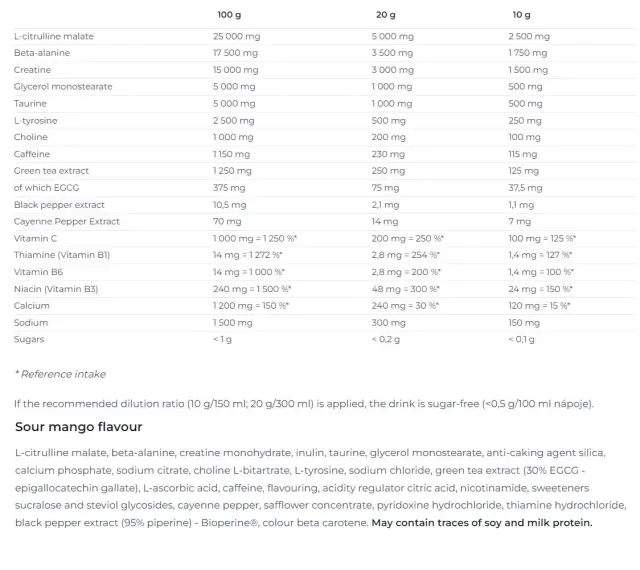Click the Sour mango flavour heading
Viewport: 640px width, 570px height.
point(79,427)
